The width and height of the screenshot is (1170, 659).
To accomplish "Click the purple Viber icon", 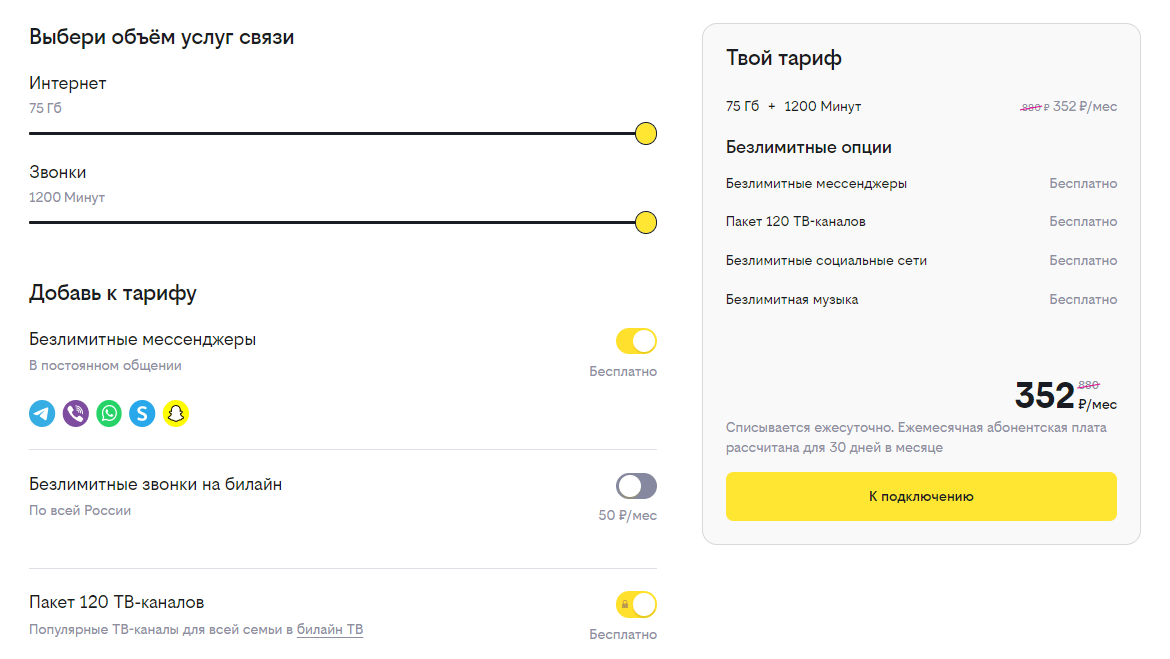I will point(76,413).
